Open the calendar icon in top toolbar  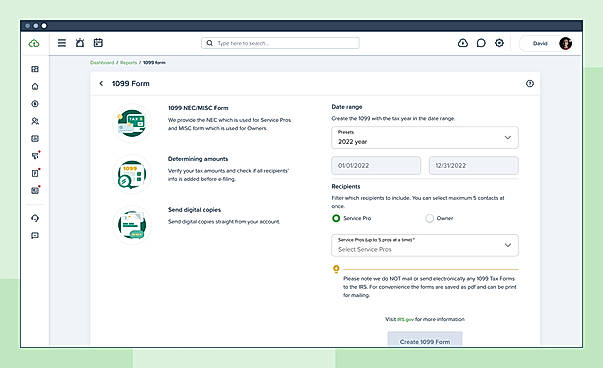click(98, 43)
